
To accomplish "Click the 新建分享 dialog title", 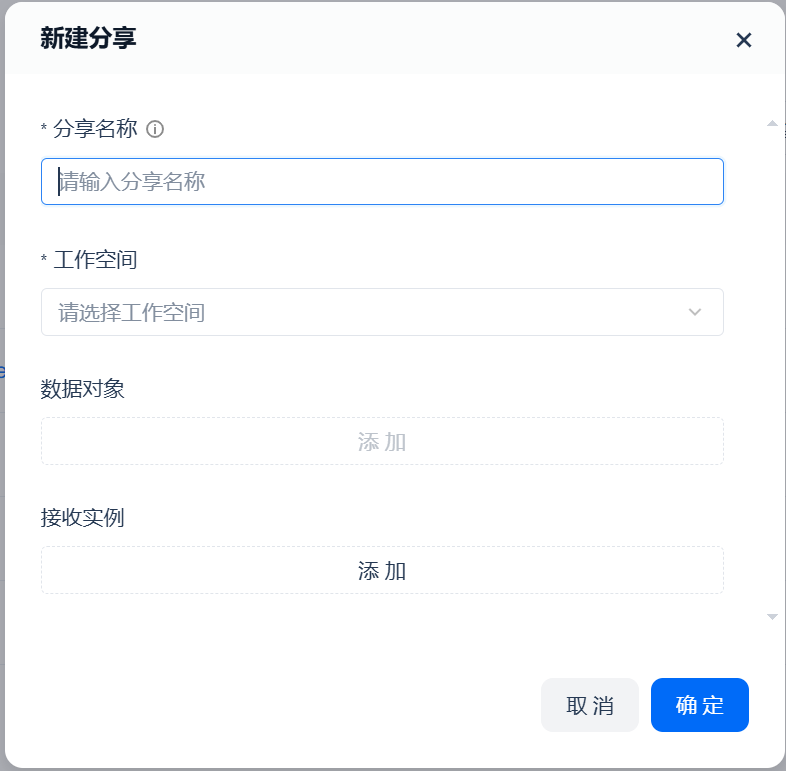I will coord(88,39).
